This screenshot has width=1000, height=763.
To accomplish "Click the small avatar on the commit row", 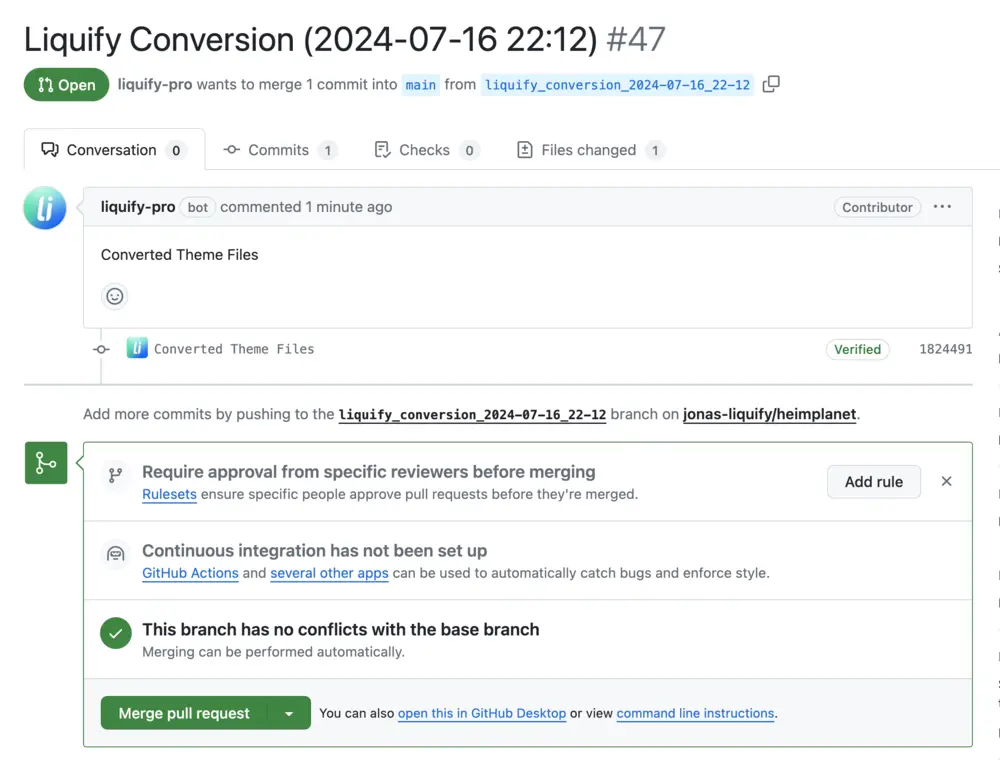I will point(137,348).
